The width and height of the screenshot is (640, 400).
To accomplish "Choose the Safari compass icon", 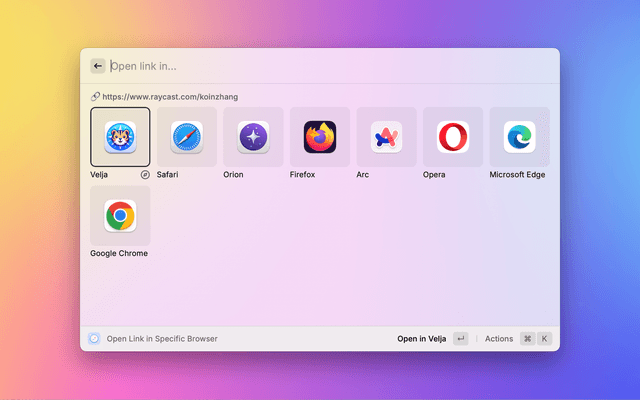I will tap(187, 137).
